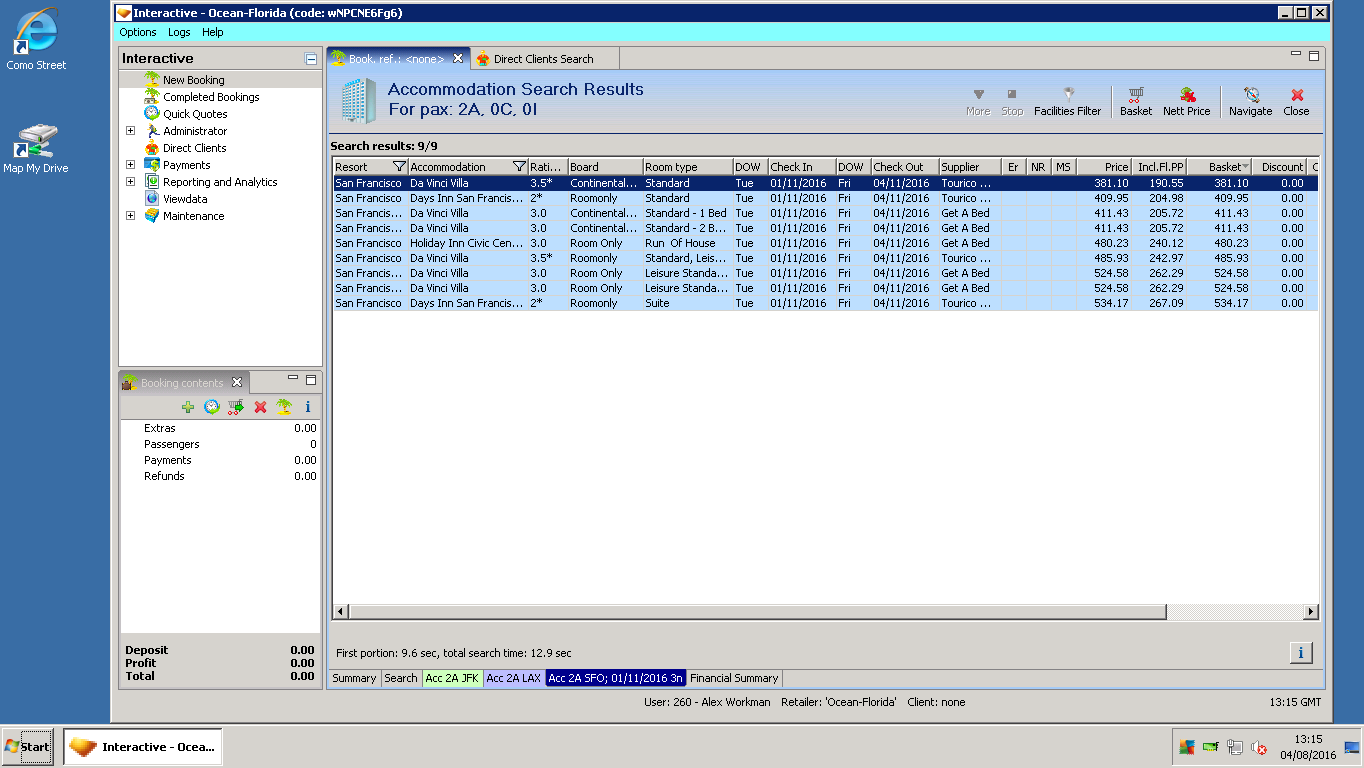Open Direct Clients in the tree
The height and width of the screenshot is (768, 1364).
tap(195, 148)
